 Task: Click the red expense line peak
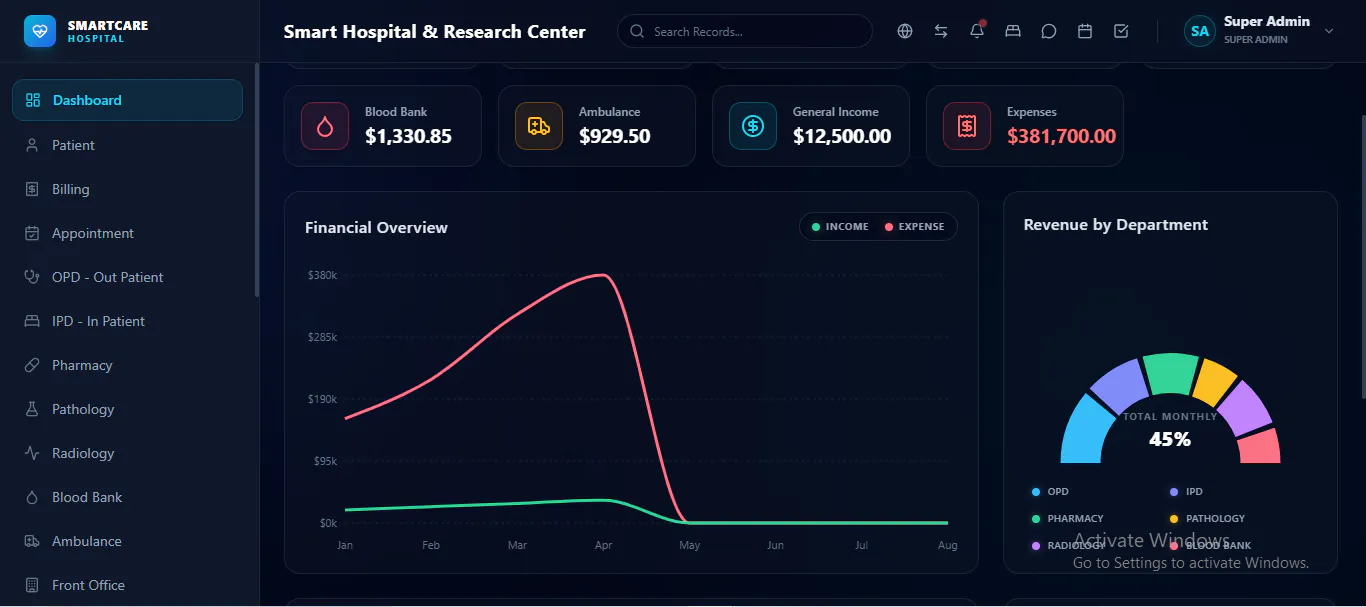tap(601, 275)
